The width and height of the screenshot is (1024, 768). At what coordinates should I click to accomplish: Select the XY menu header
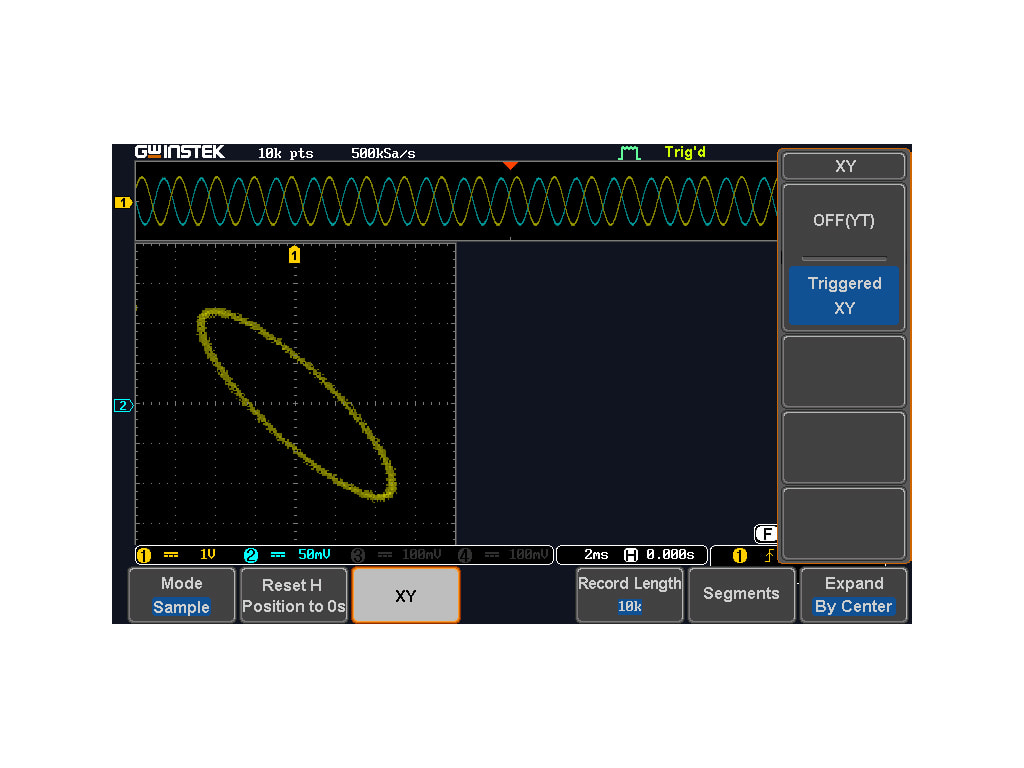843,166
